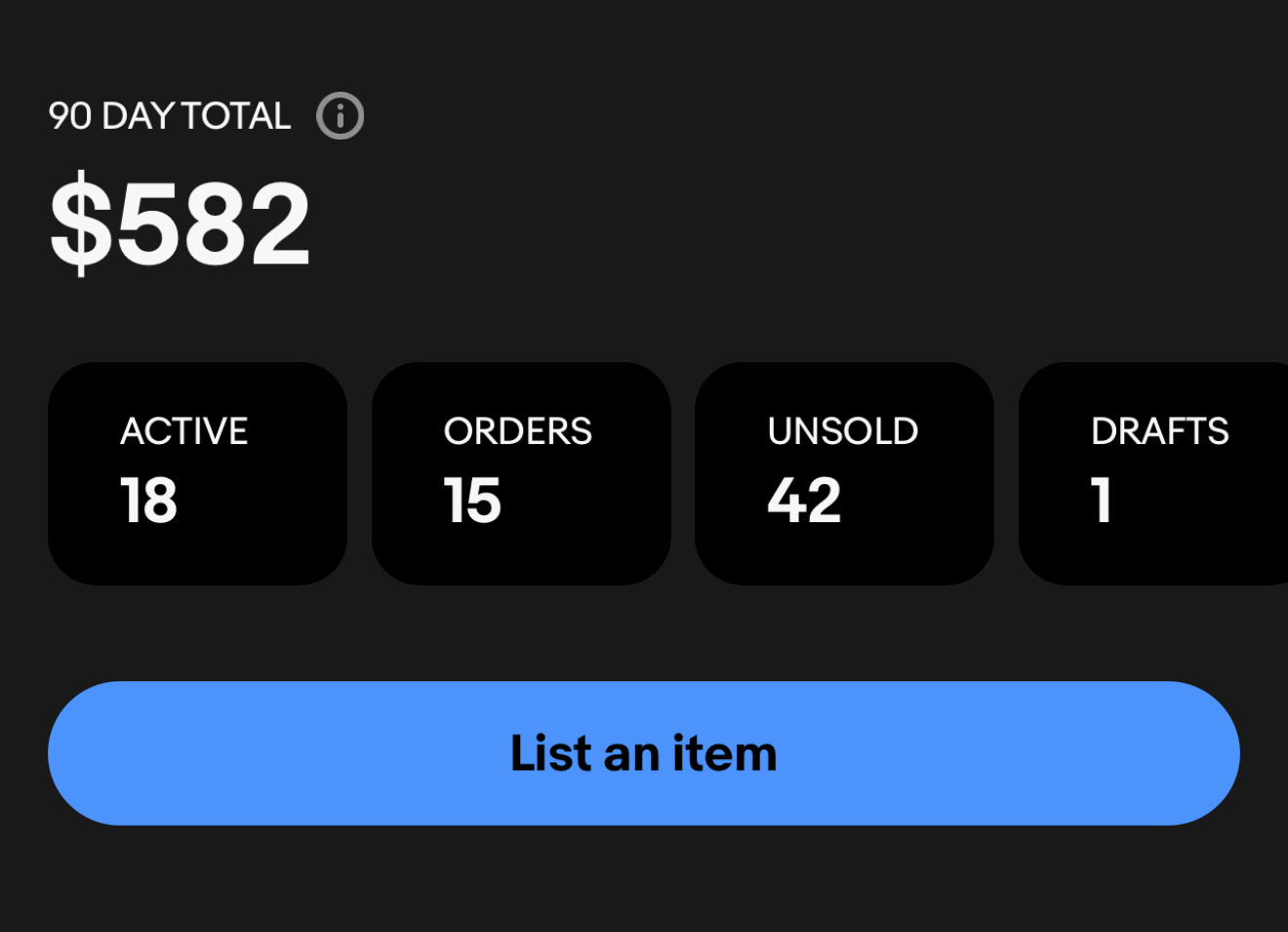Tap the 90 DAY TOTAL label
Screen dimensions: 1288x932
point(170,116)
